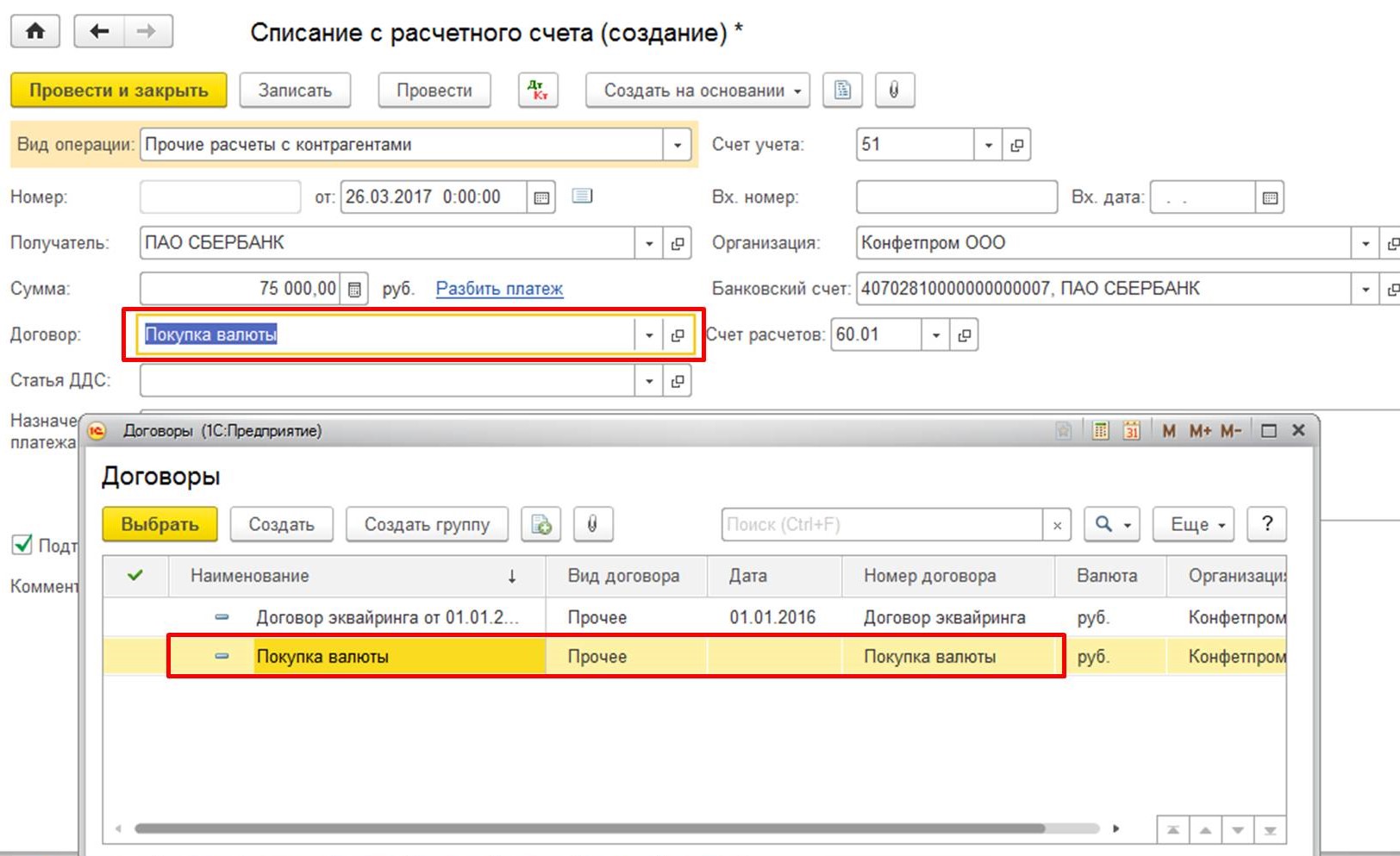This screenshot has width=1400, height=856.
Task: Click the calculator icon in dialog title bar
Action: [x=1100, y=431]
